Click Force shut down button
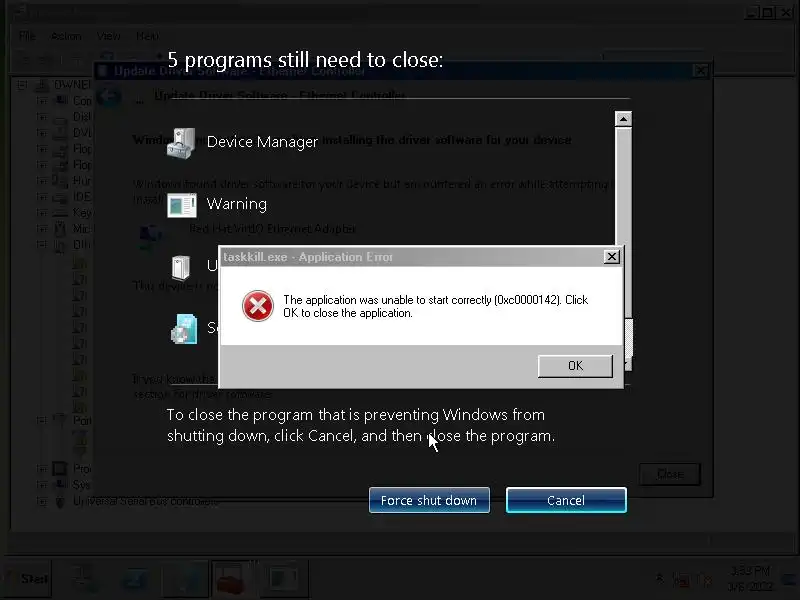The image size is (800, 600). tap(429, 500)
